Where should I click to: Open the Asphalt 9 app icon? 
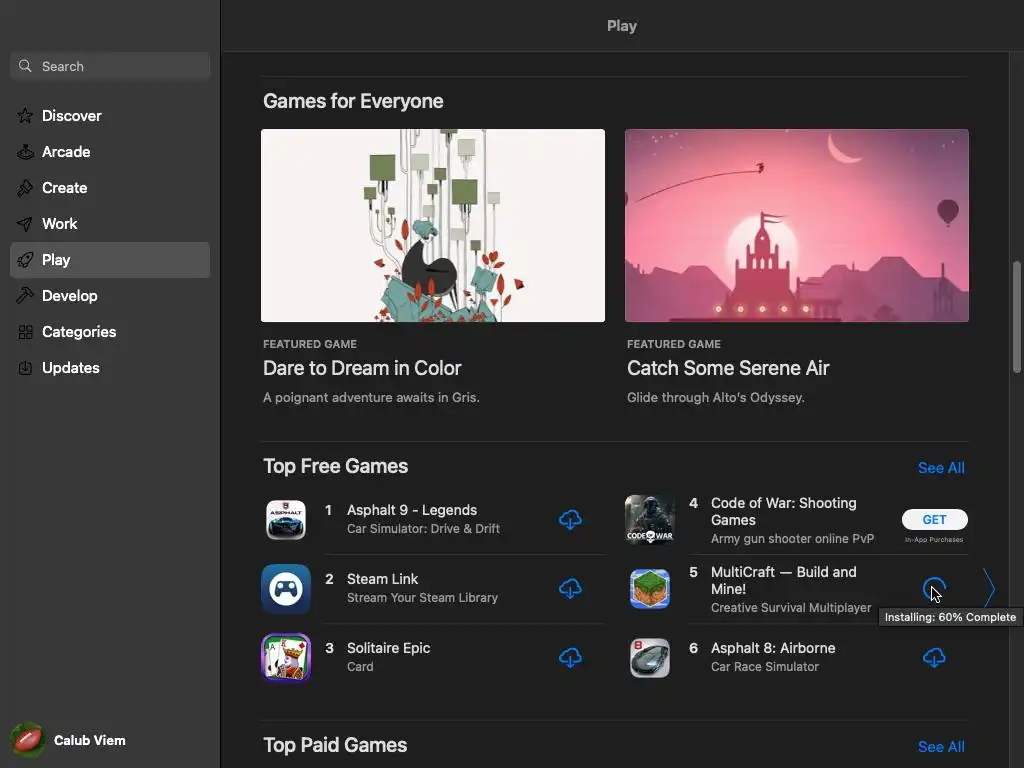click(x=286, y=520)
